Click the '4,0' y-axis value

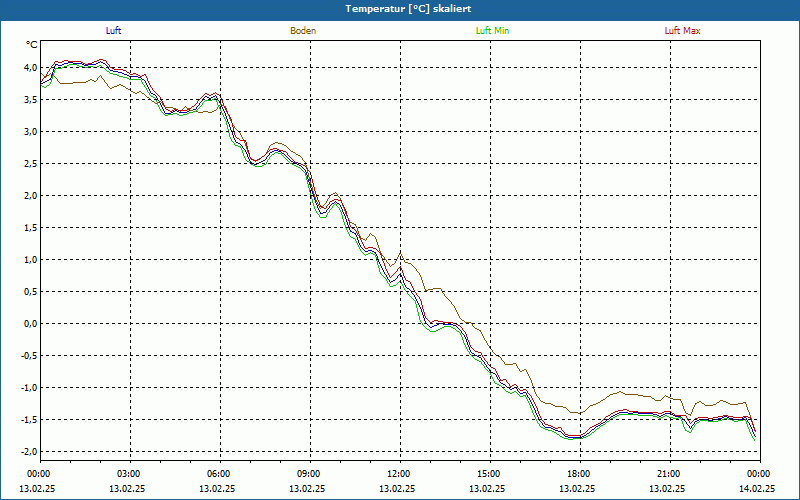pos(30,68)
